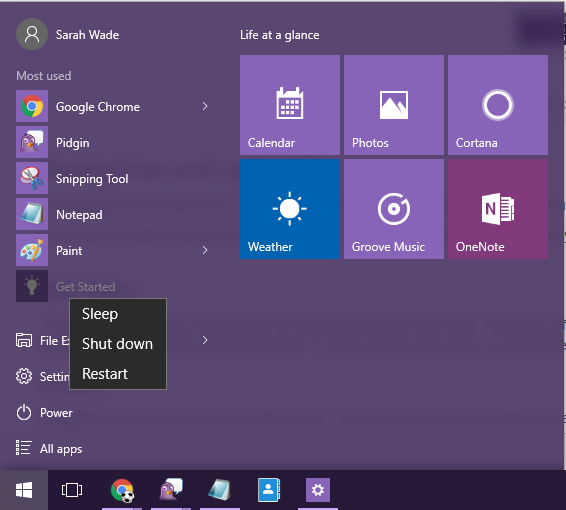Click the Power button
Image resolution: width=566 pixels, height=510 pixels.
click(x=44, y=413)
